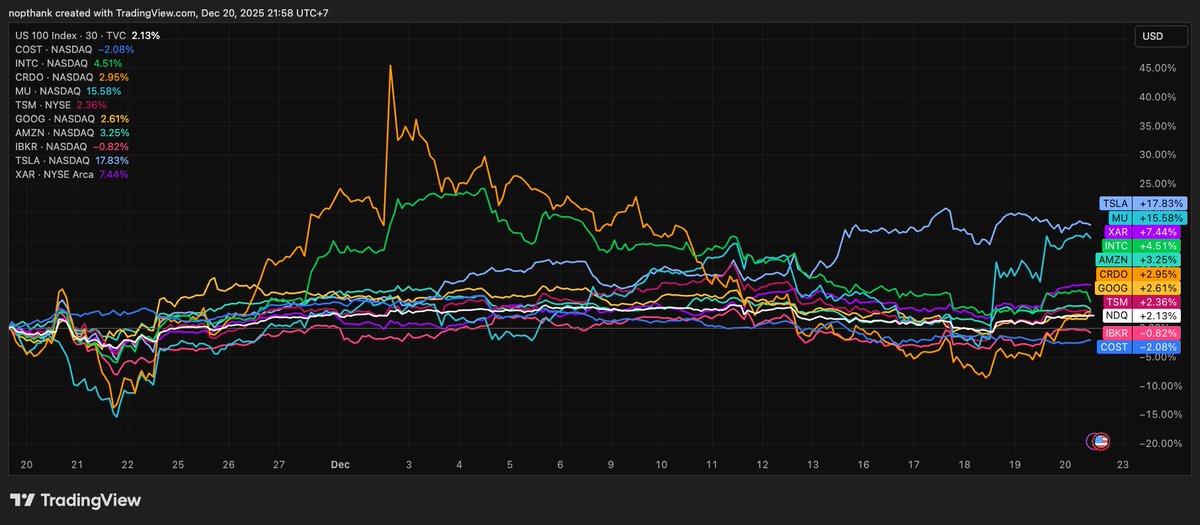Click the AMZN +3.25% price scale label

point(1137,259)
